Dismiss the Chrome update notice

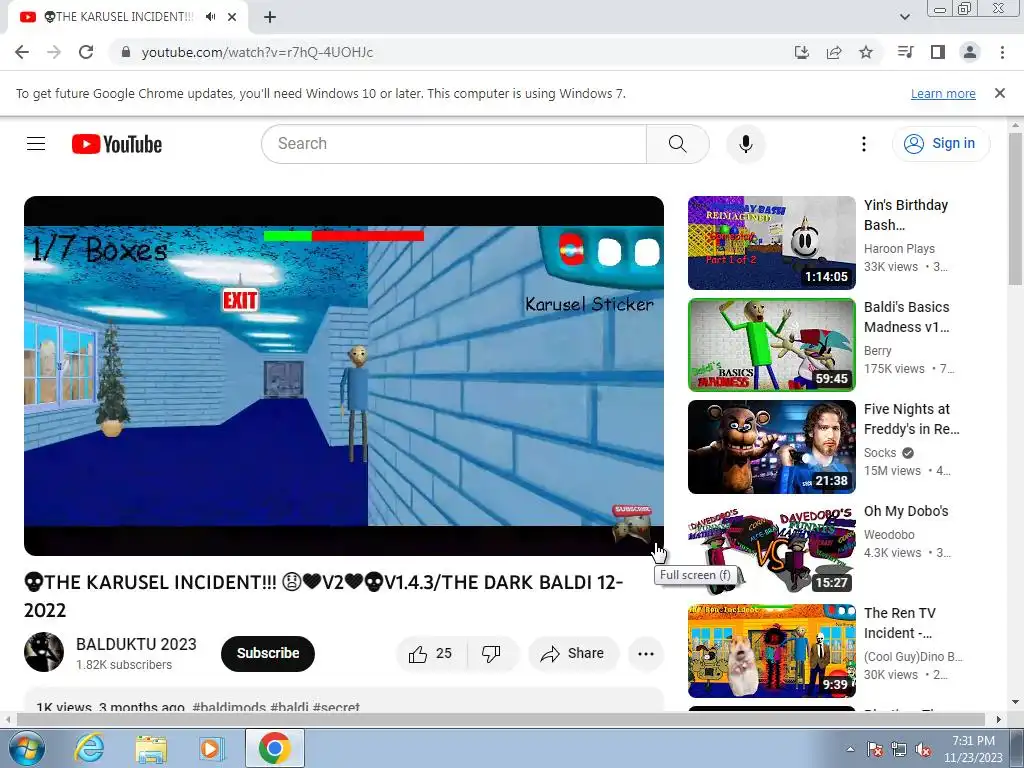1000,93
